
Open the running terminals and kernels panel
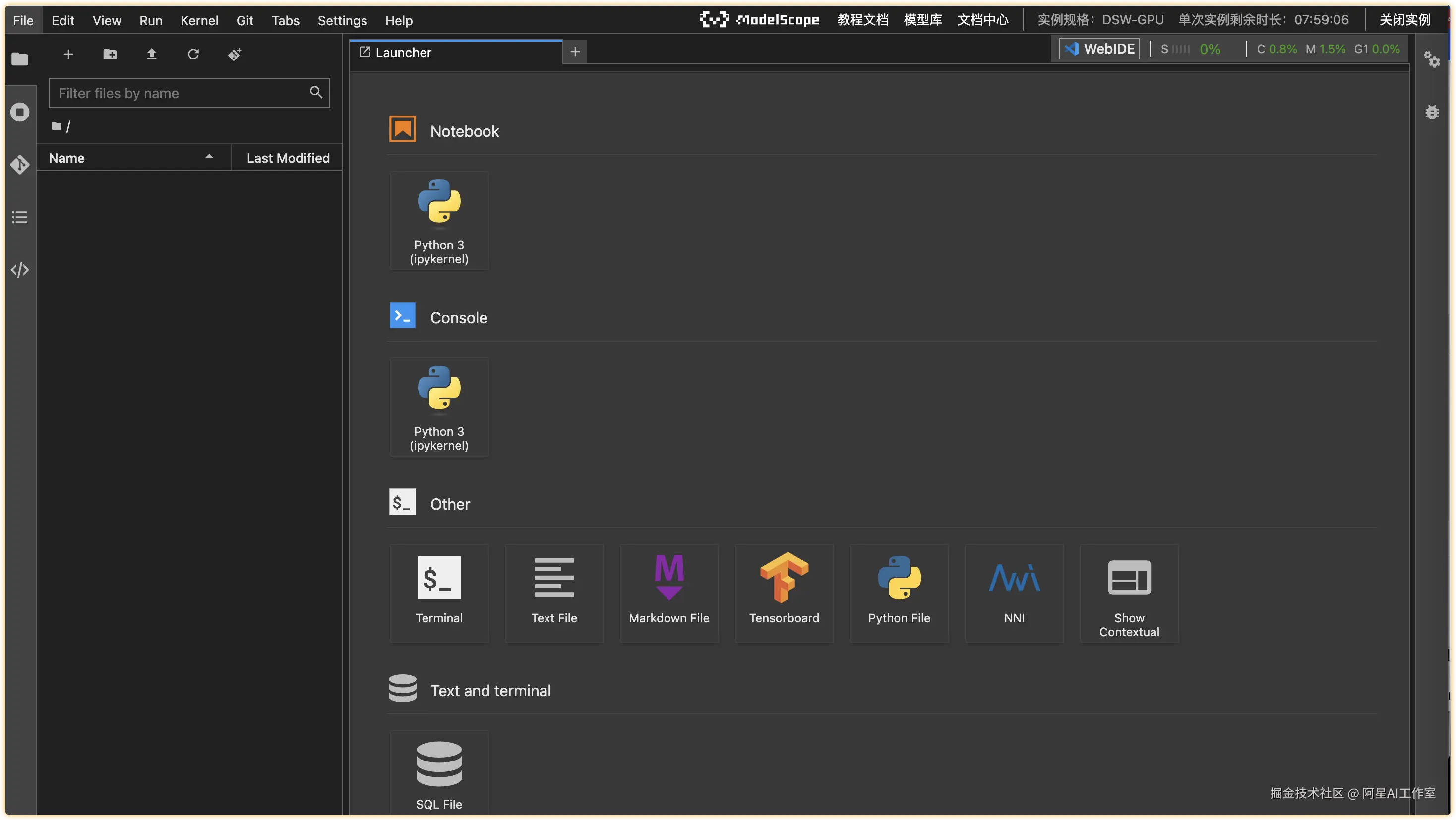pyautogui.click(x=20, y=112)
